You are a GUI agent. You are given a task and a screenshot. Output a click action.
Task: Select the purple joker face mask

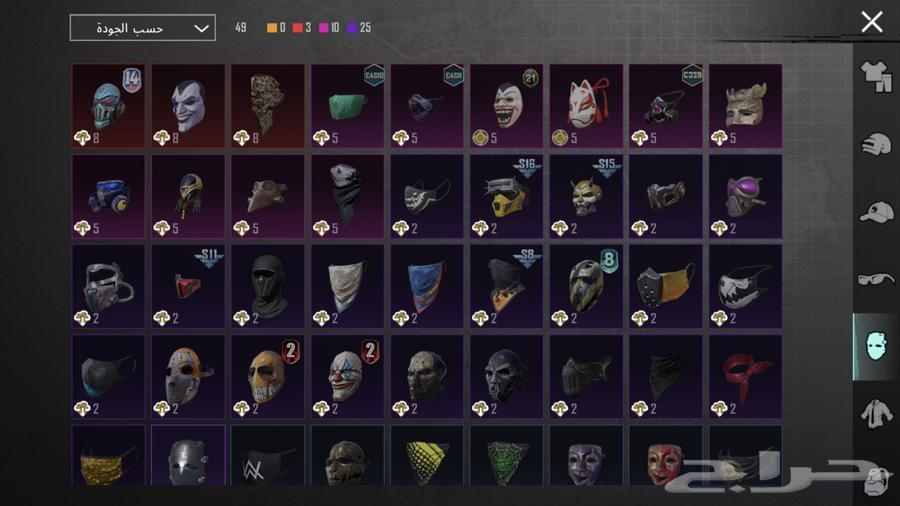click(x=188, y=106)
